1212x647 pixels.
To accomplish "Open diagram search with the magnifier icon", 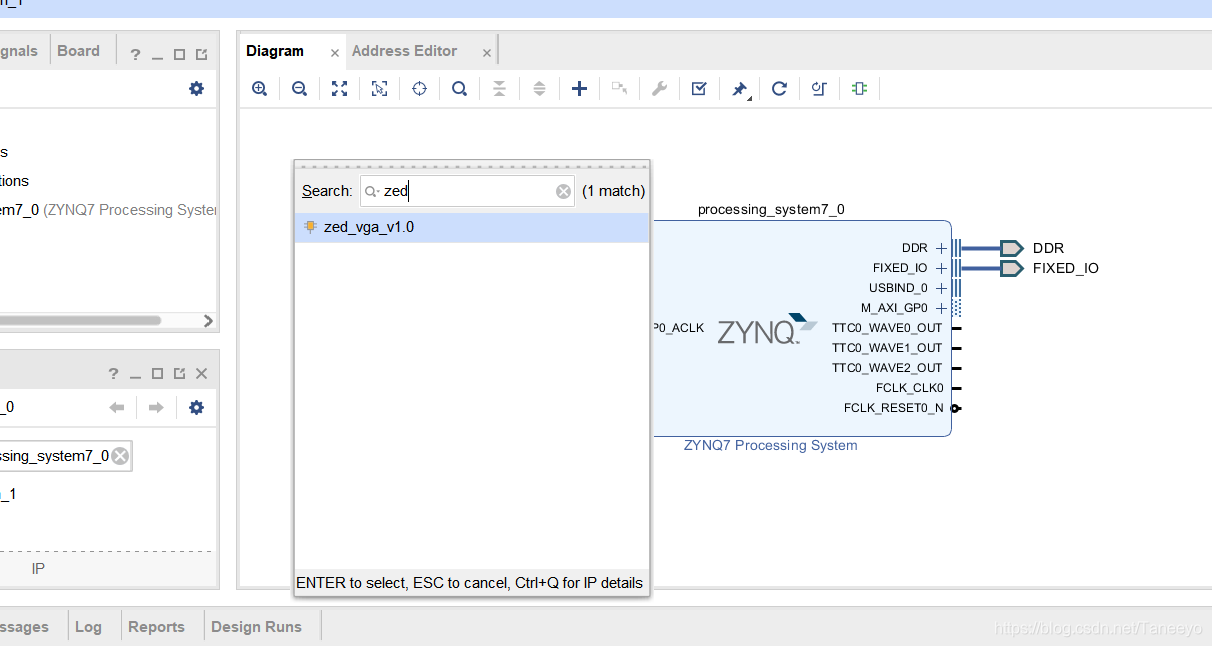I will (459, 89).
